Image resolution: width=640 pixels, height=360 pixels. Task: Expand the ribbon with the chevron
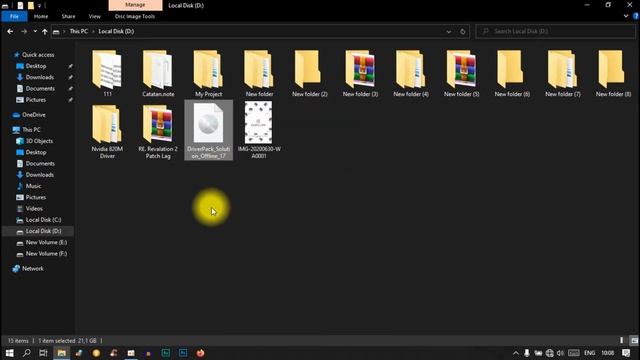pos(626,16)
